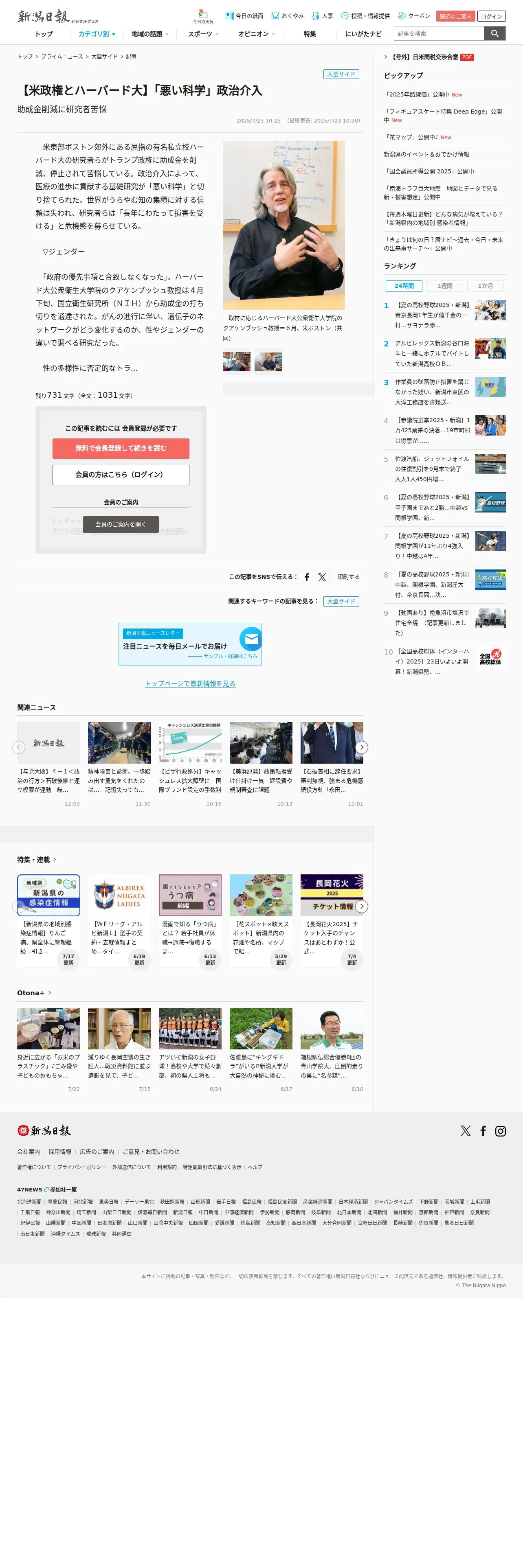This screenshot has height=1568, width=523.
Task: Expand オピニオン navigation dropdown
Action: click(256, 34)
